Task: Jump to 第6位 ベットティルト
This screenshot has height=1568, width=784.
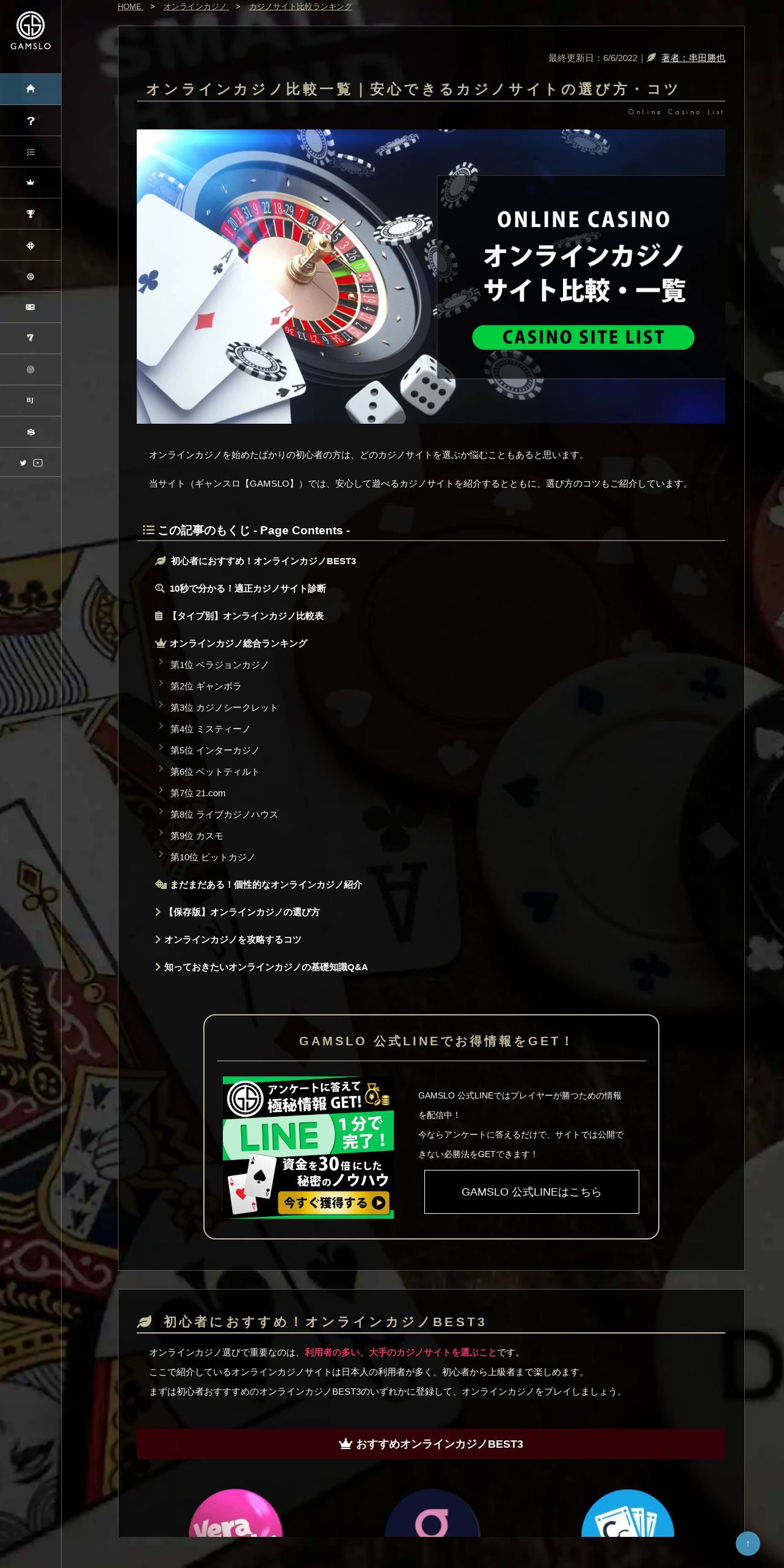Action: pos(215,771)
